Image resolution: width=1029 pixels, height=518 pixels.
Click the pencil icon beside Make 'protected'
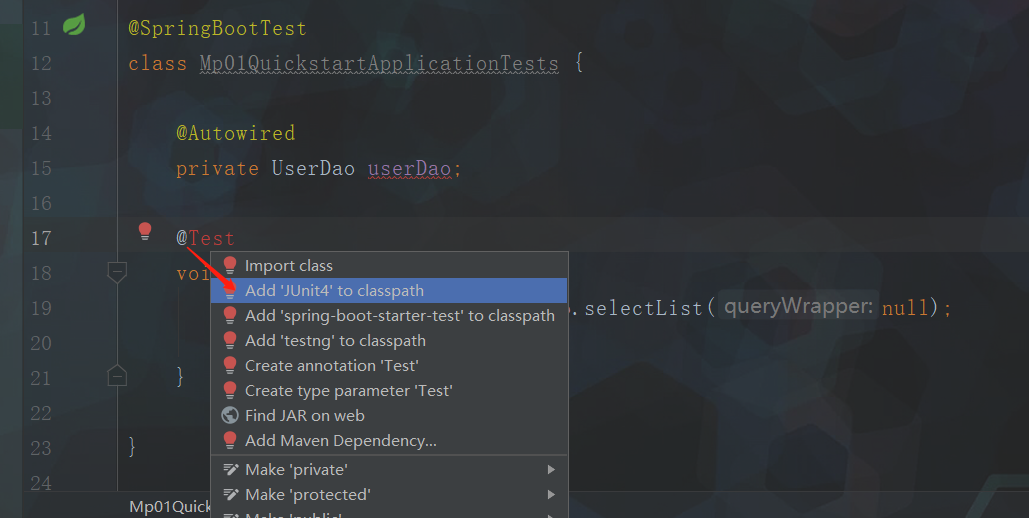click(x=230, y=495)
